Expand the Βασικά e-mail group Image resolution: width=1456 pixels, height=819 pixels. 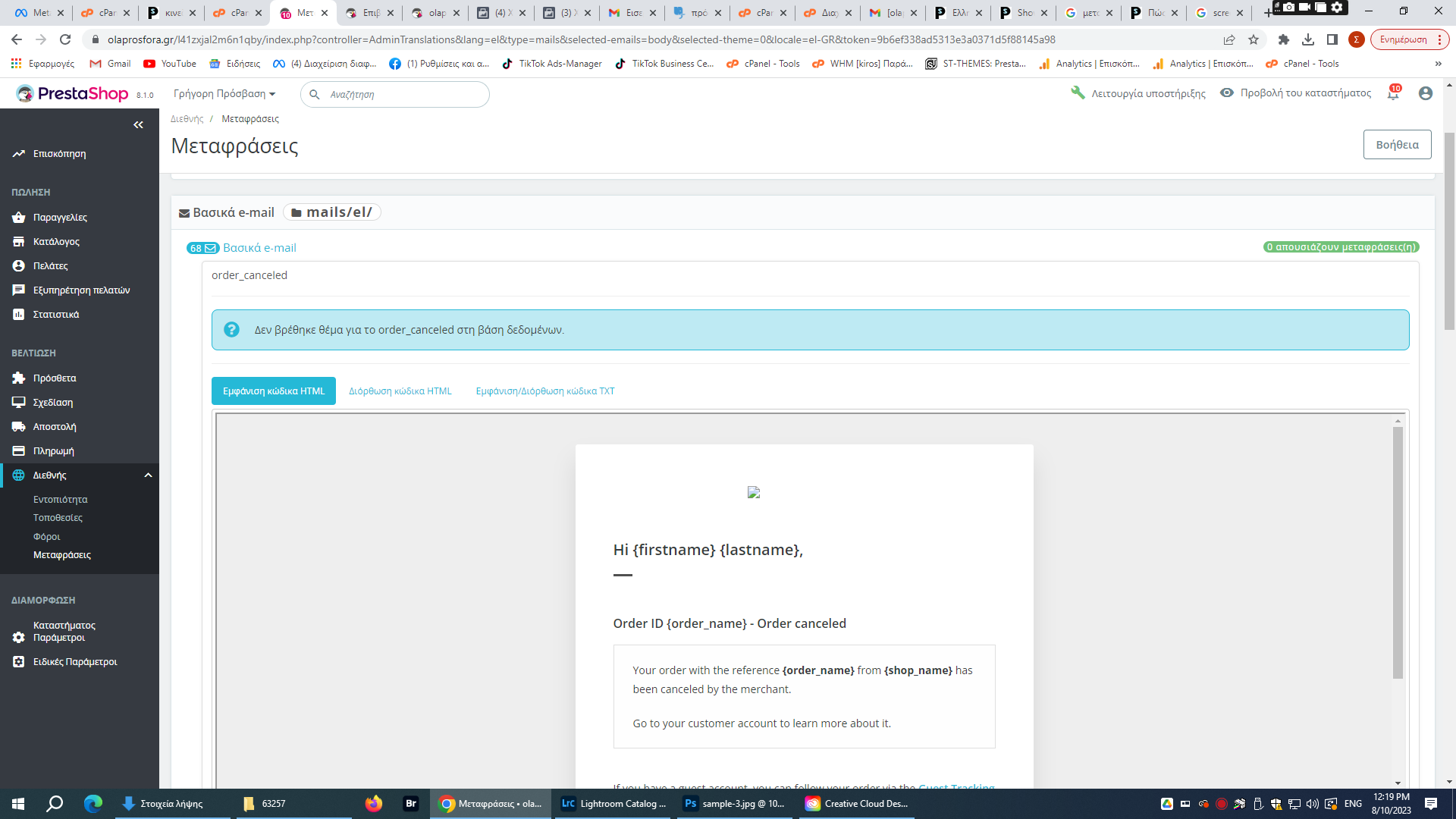(x=259, y=248)
